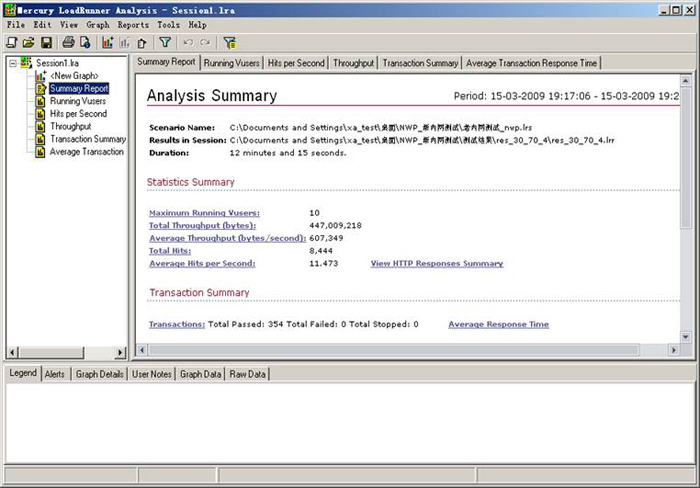Click the report scroll up arrow

tap(686, 80)
